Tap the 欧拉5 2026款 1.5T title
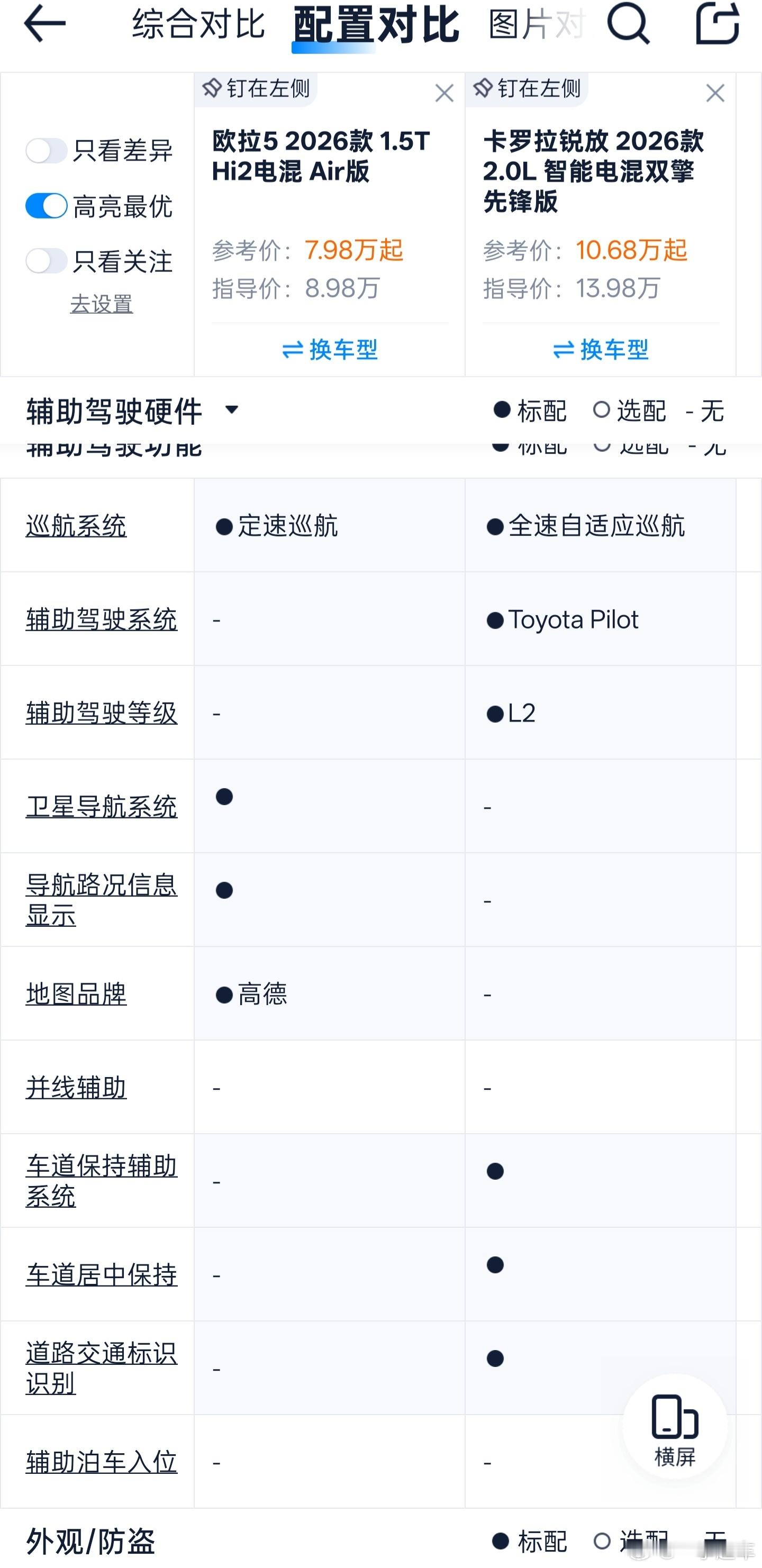The height and width of the screenshot is (1568, 762). tap(321, 156)
